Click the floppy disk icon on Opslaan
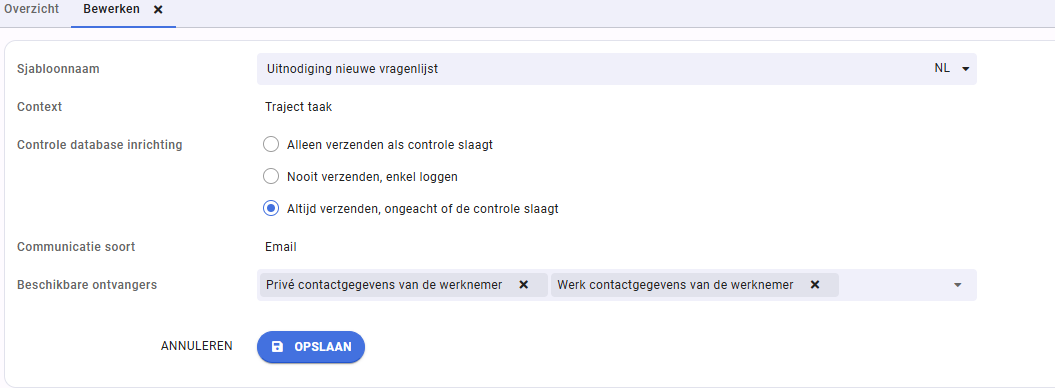1055x388 pixels. tap(277, 347)
